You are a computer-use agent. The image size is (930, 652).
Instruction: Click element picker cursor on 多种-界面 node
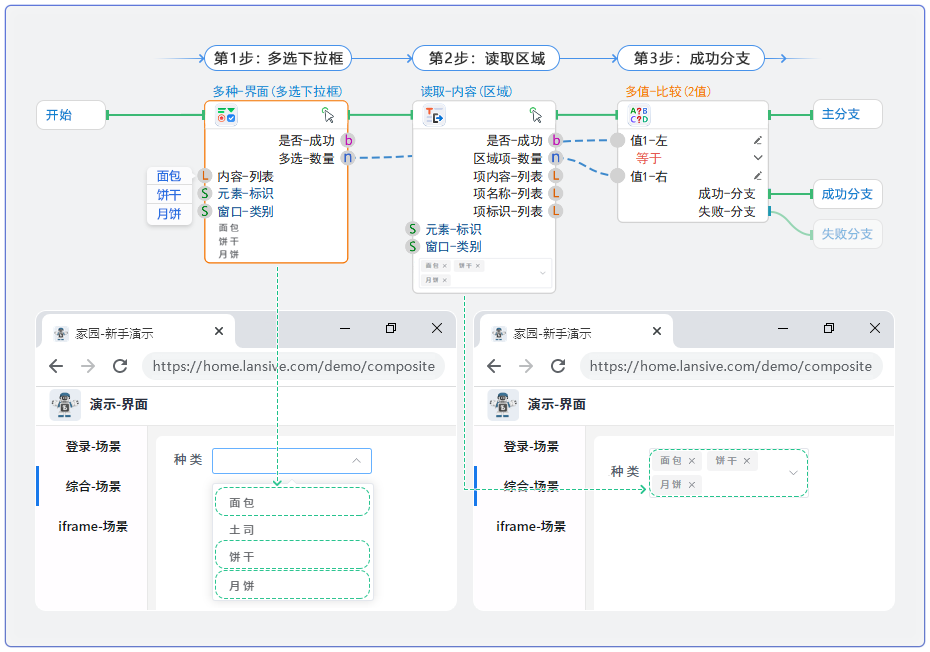[x=328, y=115]
